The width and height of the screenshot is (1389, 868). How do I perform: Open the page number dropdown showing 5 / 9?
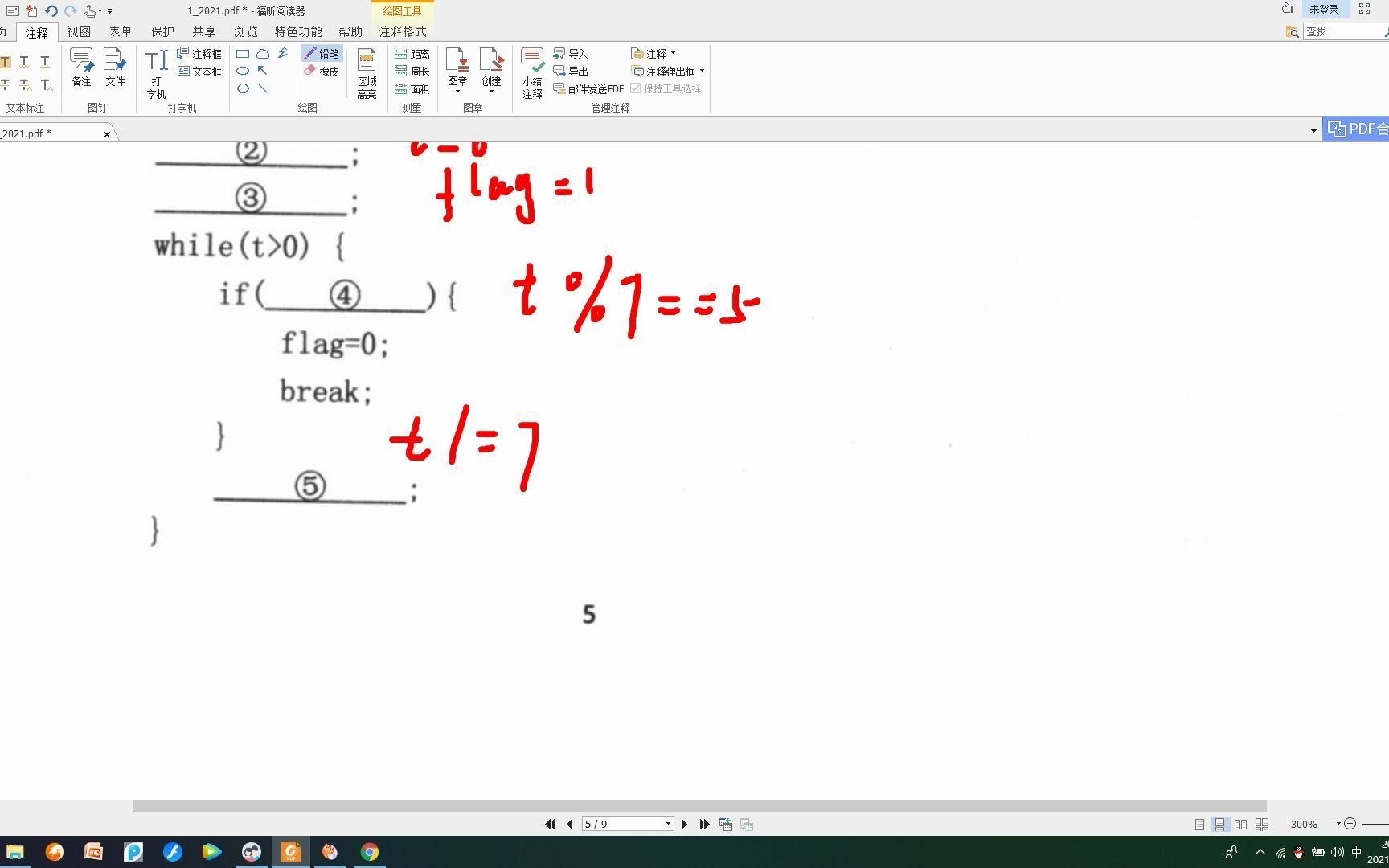click(668, 824)
